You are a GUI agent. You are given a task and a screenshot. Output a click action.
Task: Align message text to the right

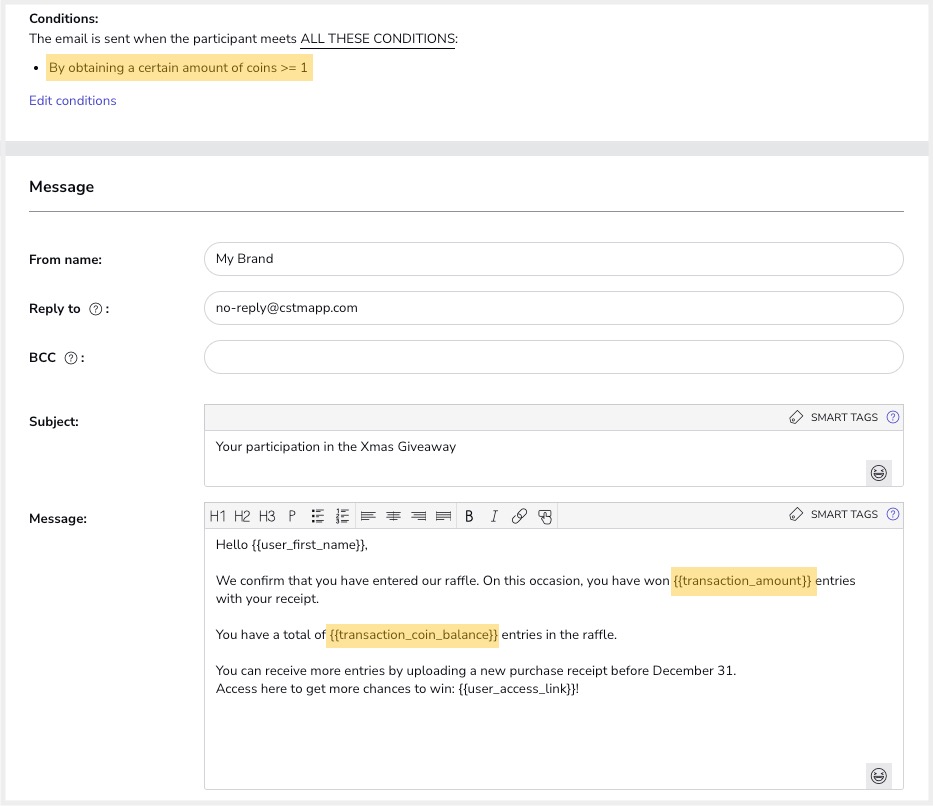click(419, 516)
